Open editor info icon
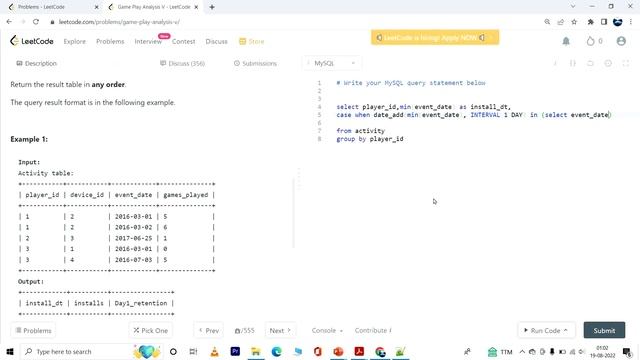This screenshot has height=360, width=640. 555,63
